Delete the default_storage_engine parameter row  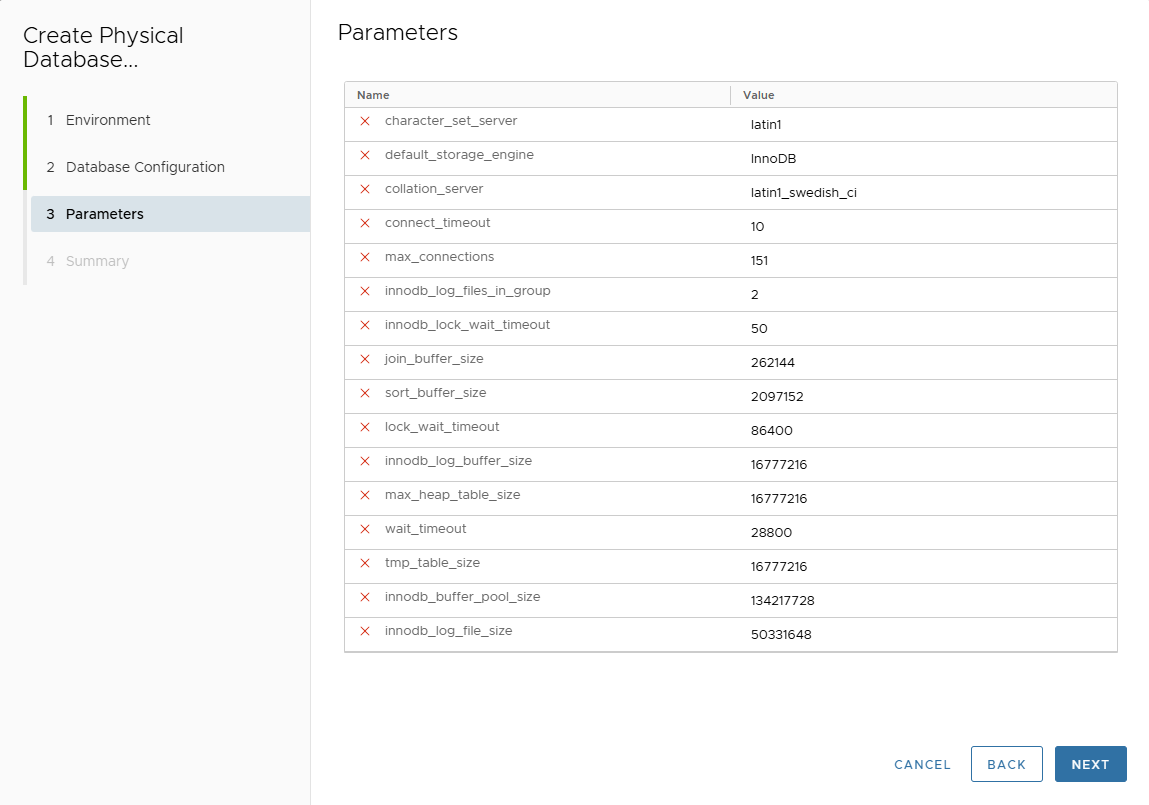coord(365,155)
